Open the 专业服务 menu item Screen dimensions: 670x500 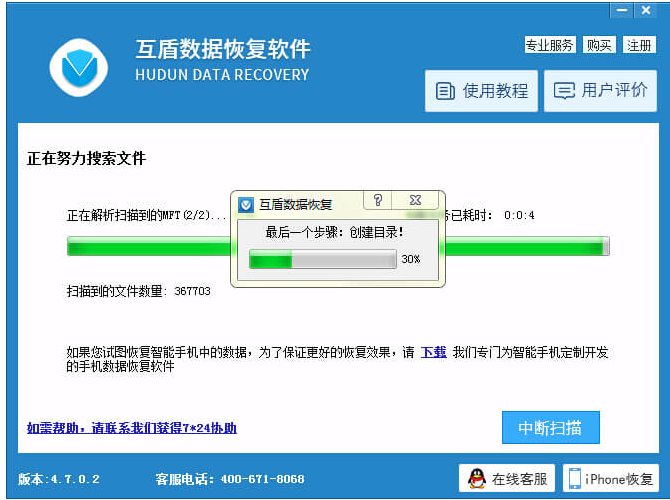550,45
